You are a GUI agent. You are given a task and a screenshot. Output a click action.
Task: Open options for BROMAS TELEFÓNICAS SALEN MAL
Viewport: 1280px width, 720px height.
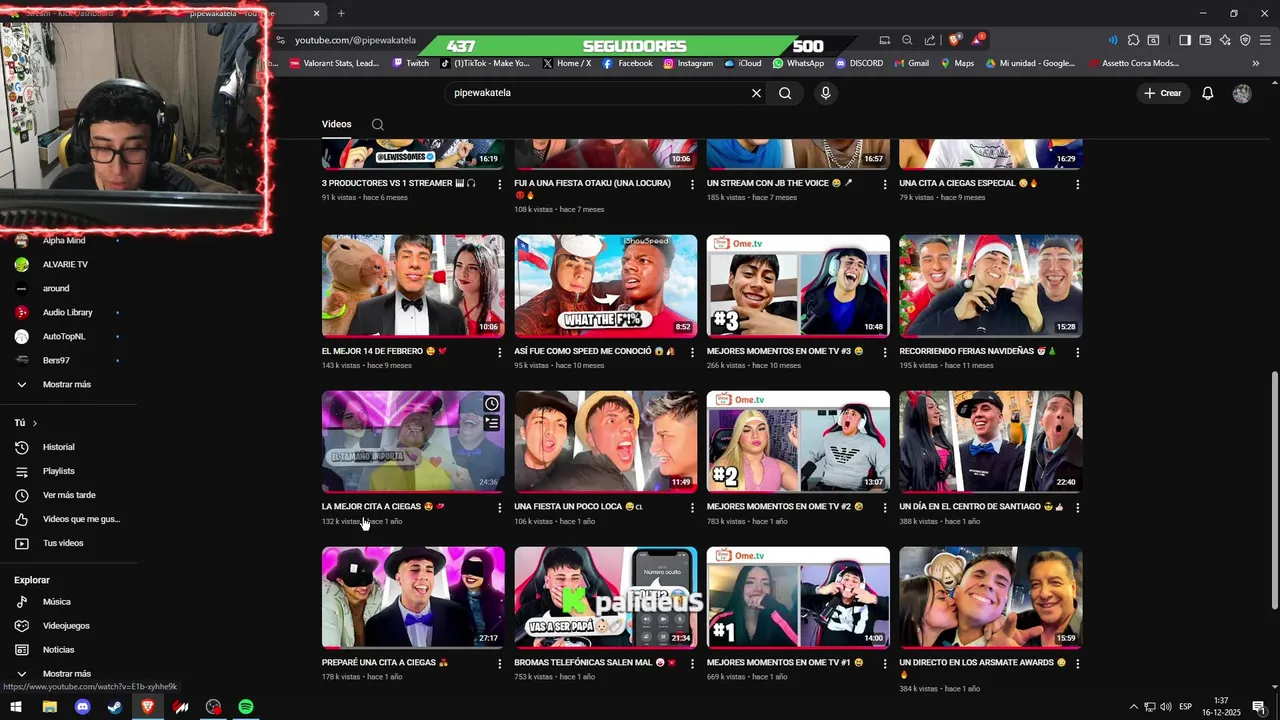[692, 663]
